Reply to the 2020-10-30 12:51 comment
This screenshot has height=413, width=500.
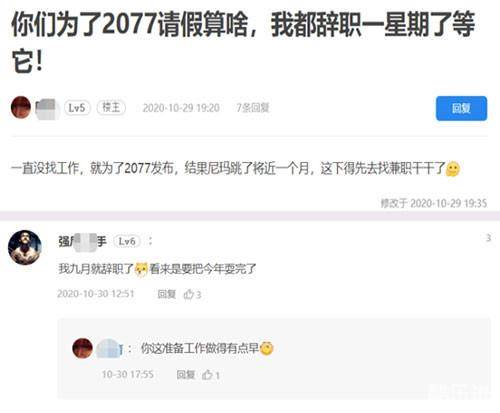coord(166,294)
